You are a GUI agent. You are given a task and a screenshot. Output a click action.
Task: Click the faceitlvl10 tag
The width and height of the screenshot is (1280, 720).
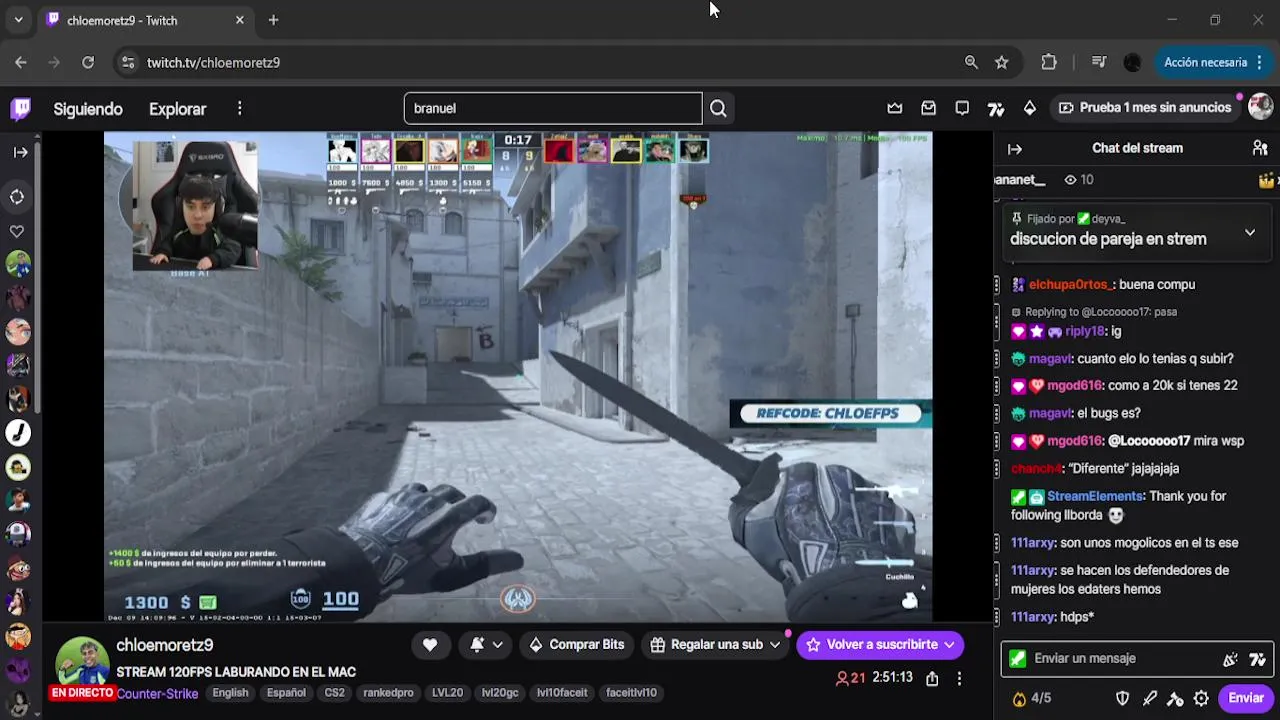(x=631, y=693)
